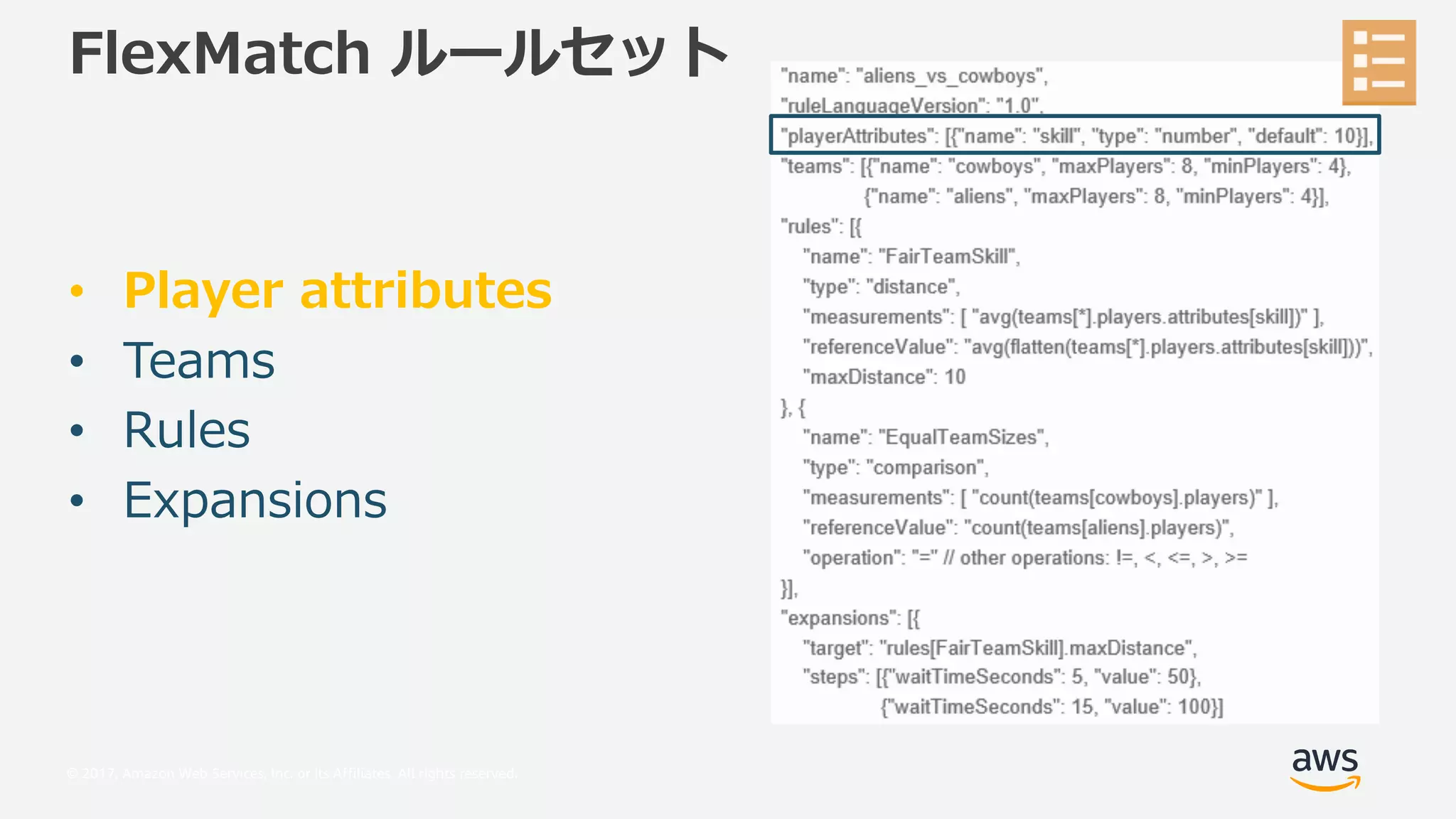Click the aliens team definition line
This screenshot has width=1456, height=819.
pyautogui.click(x=1096, y=196)
